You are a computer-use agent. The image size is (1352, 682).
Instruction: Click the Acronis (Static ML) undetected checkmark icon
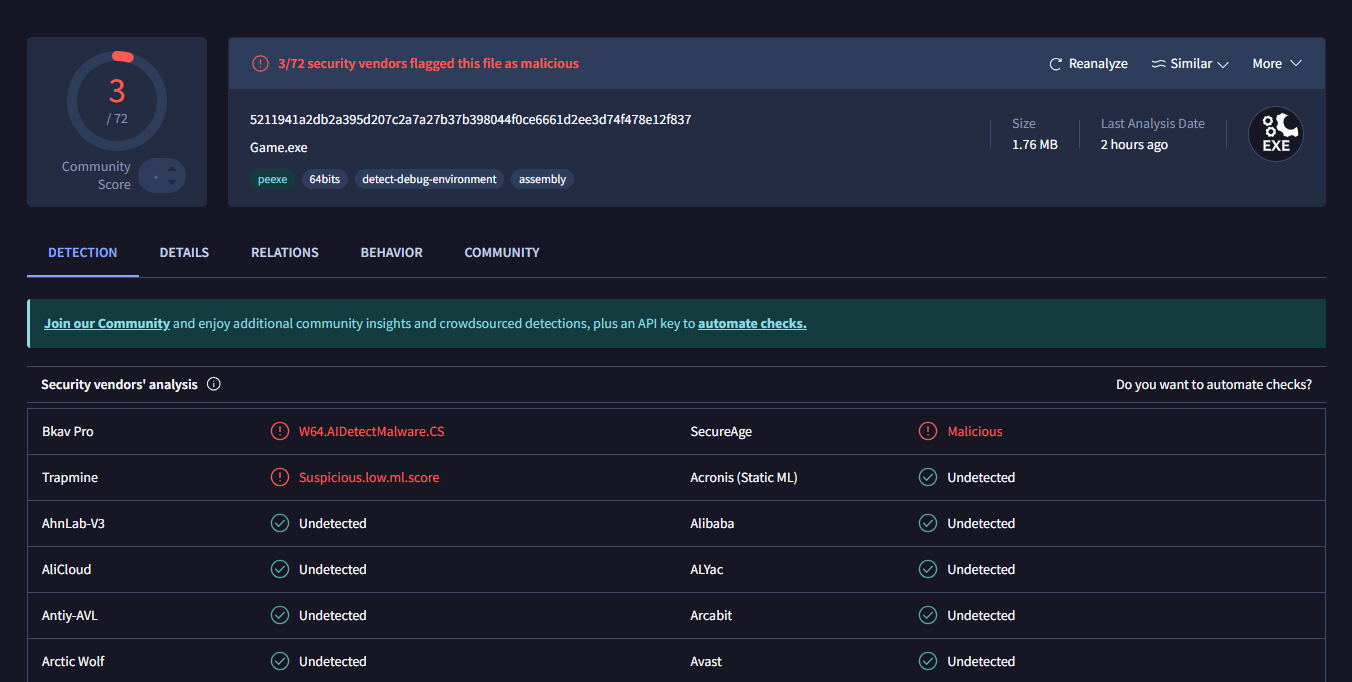coord(928,477)
